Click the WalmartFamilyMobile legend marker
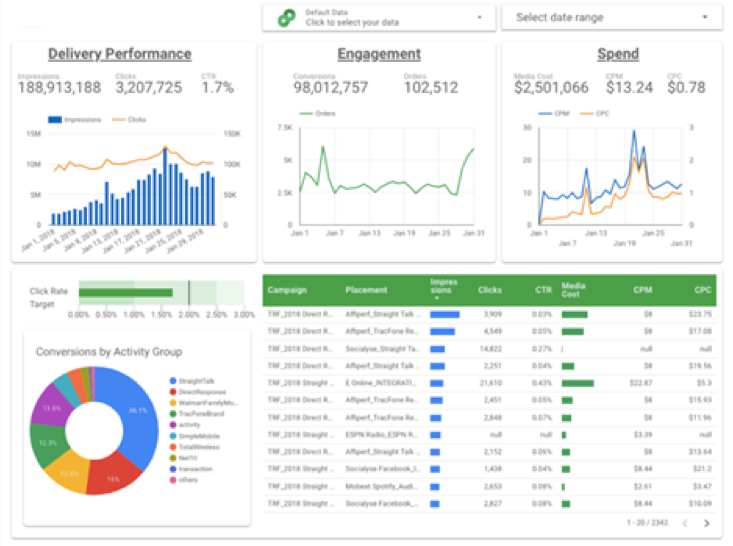The image size is (733, 546). click(173, 403)
